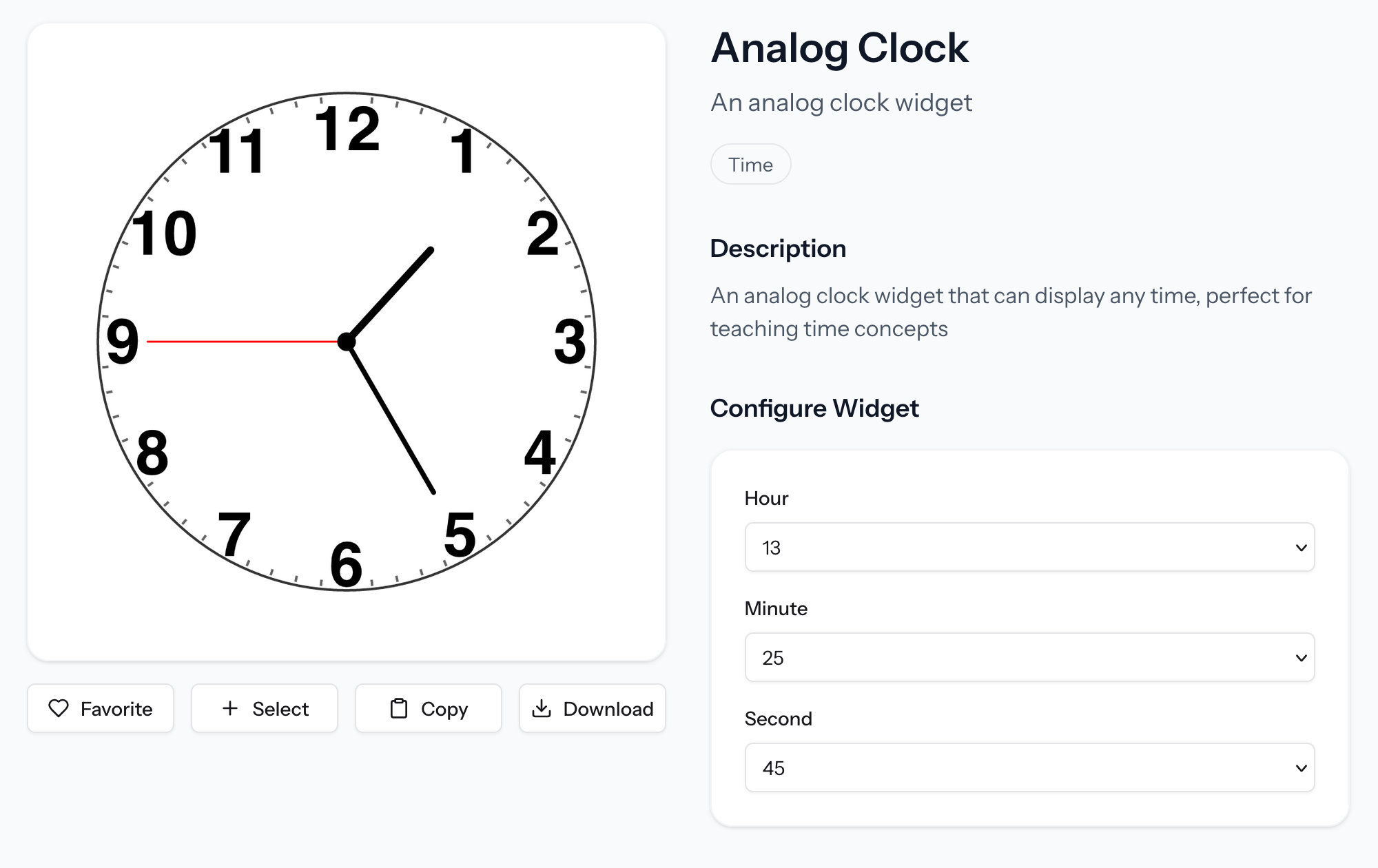
Task: Click the red second hand on the clock
Action: coord(241,341)
